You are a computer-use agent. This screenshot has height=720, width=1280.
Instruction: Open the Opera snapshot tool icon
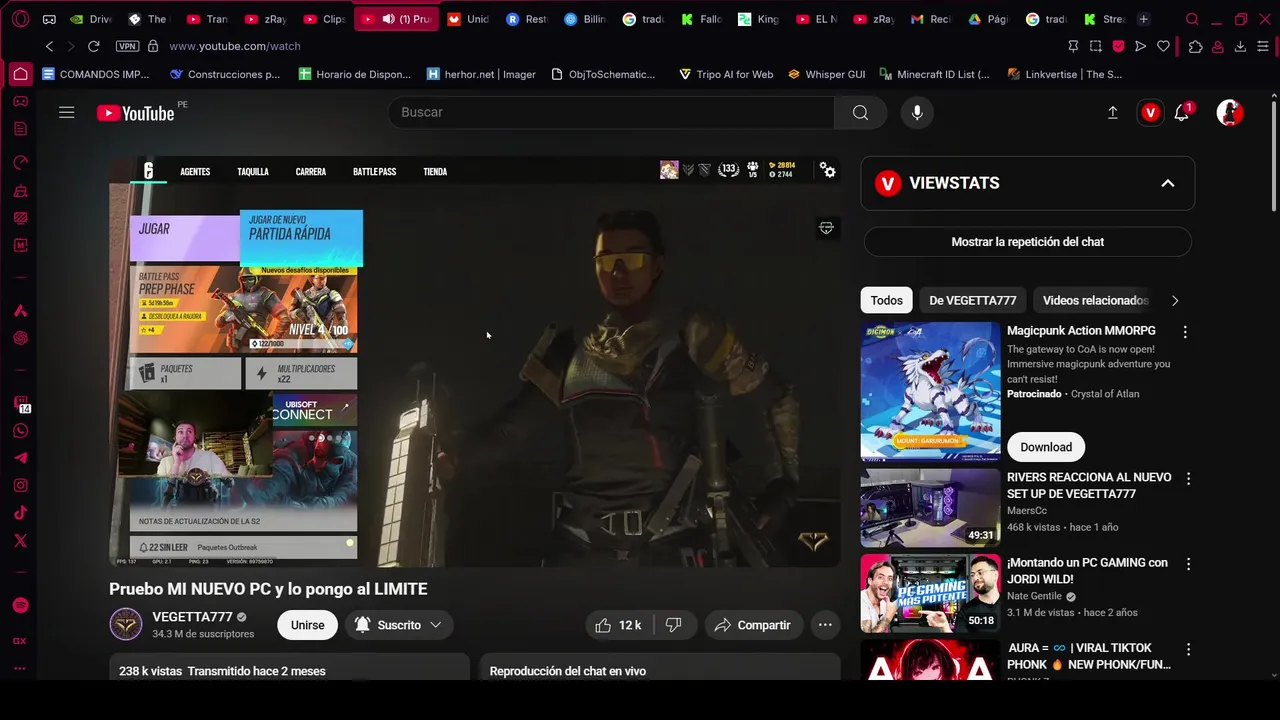(x=1095, y=46)
